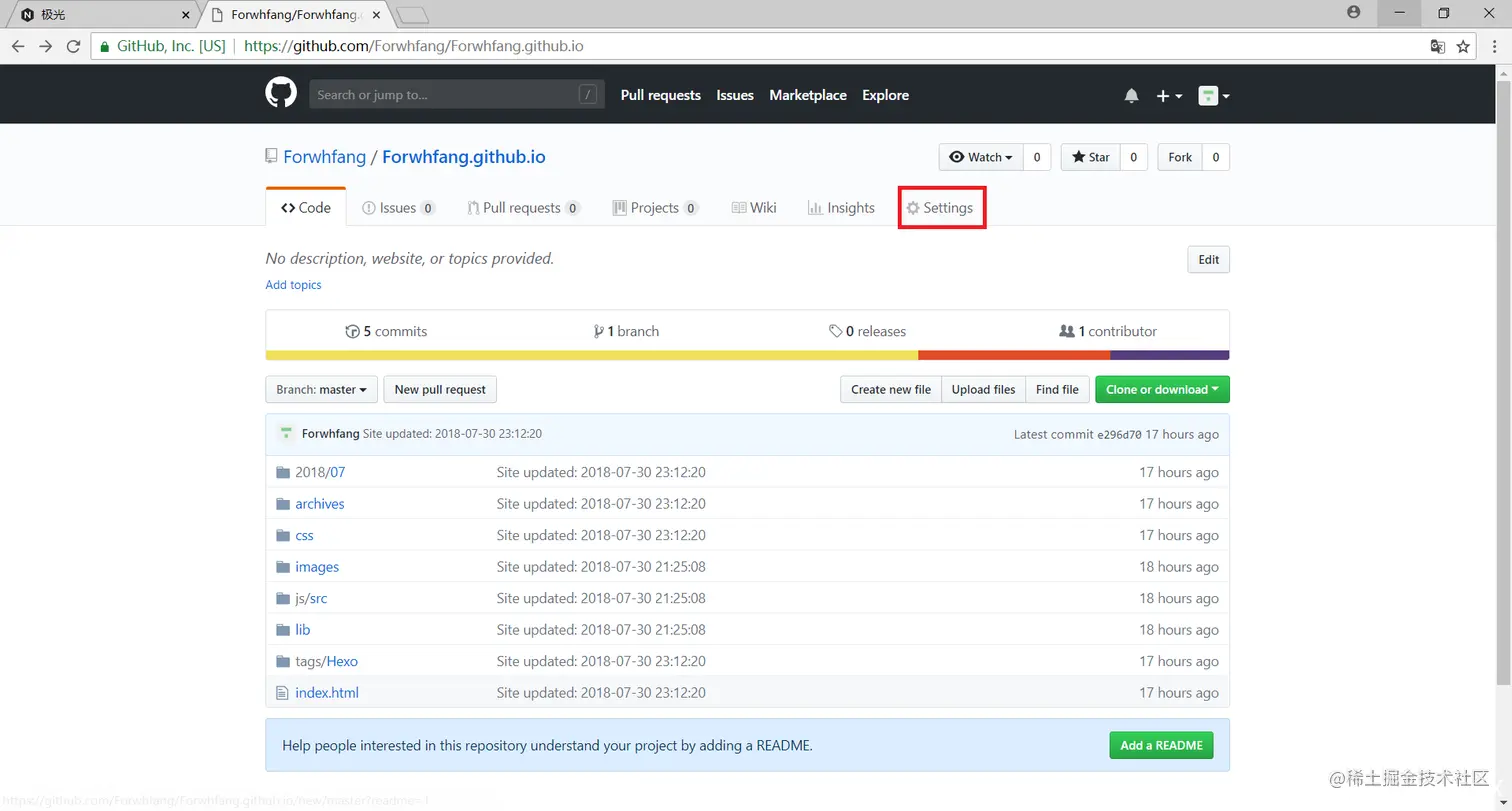Click the Forwhfang owner link
Viewport: 1512px width, 811px height.
(324, 157)
